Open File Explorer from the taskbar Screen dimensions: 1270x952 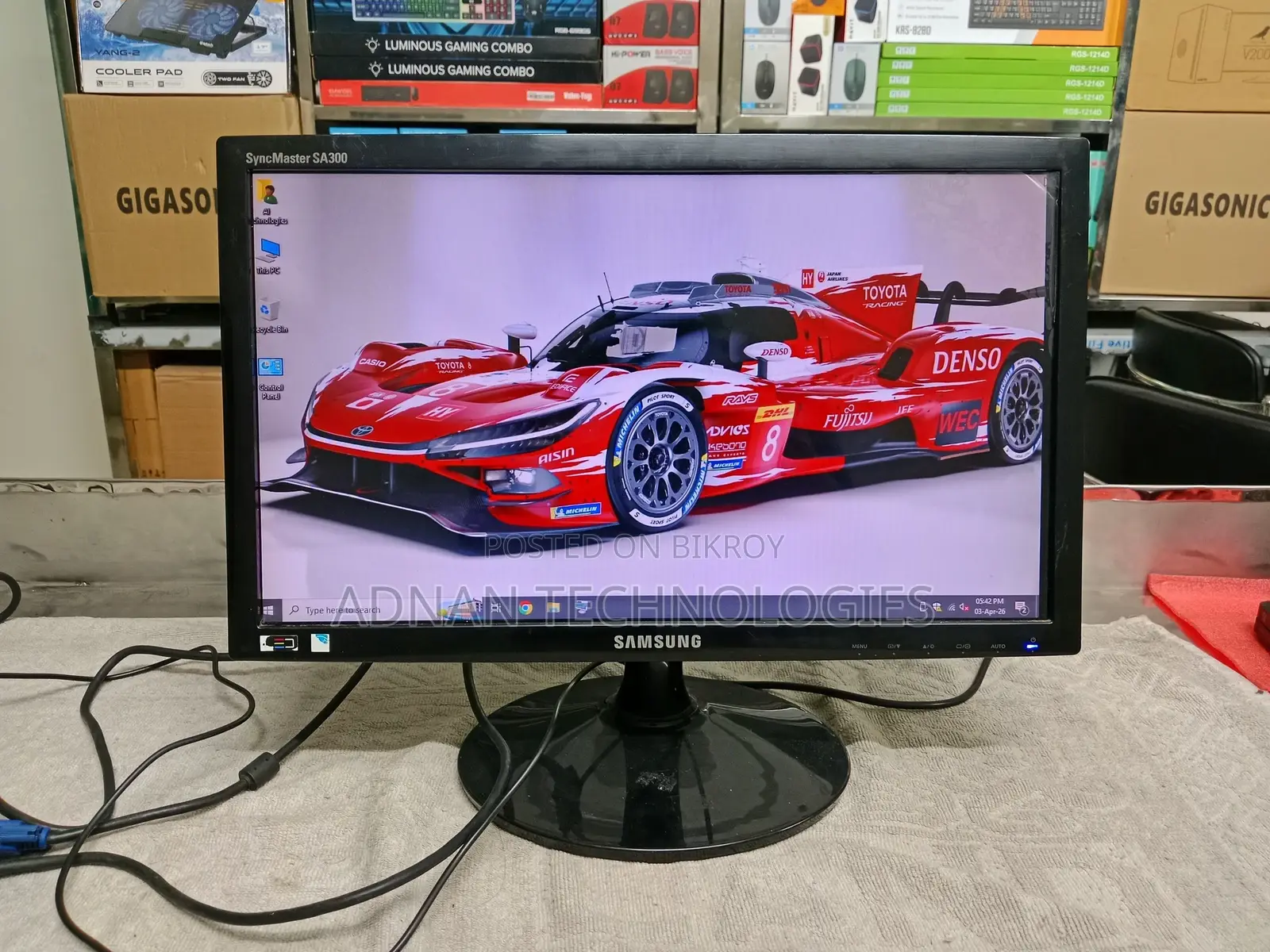553,608
